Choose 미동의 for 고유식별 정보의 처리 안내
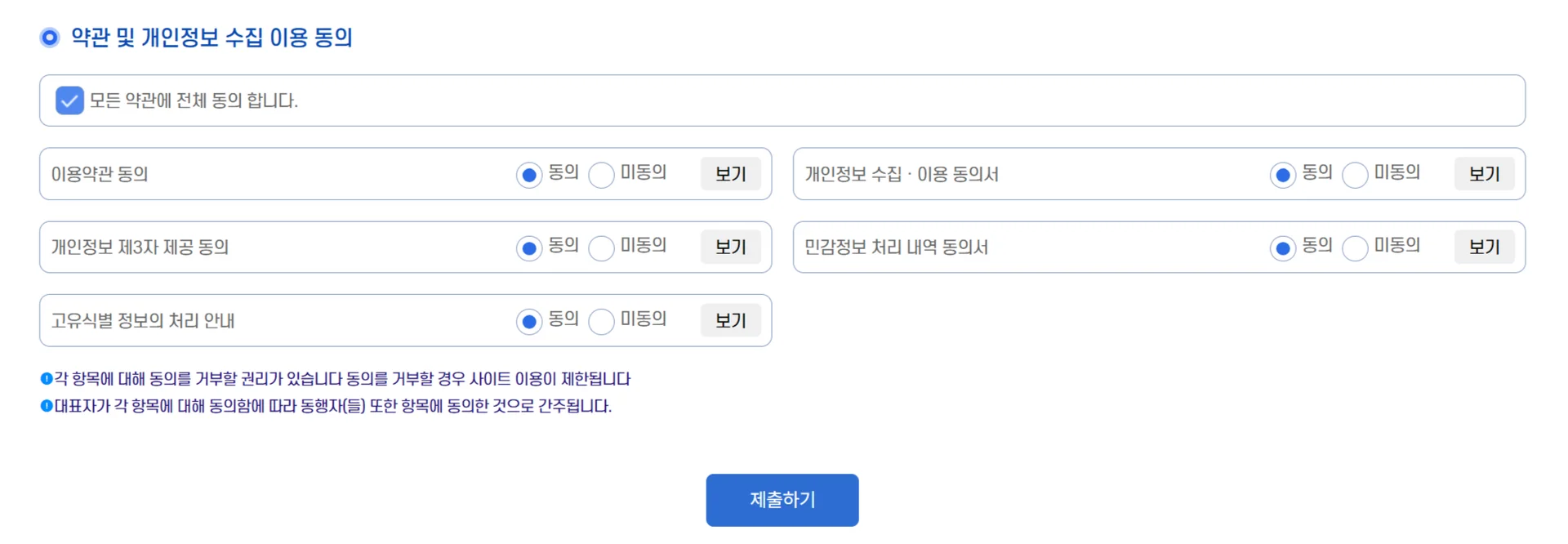This screenshot has height=544, width=1568. coord(601,322)
